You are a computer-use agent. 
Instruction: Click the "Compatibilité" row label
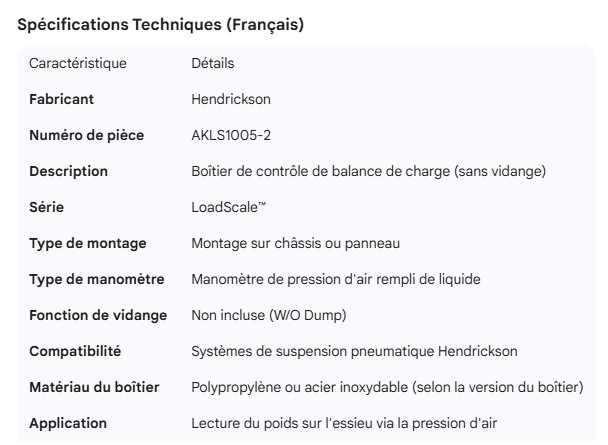(75, 351)
